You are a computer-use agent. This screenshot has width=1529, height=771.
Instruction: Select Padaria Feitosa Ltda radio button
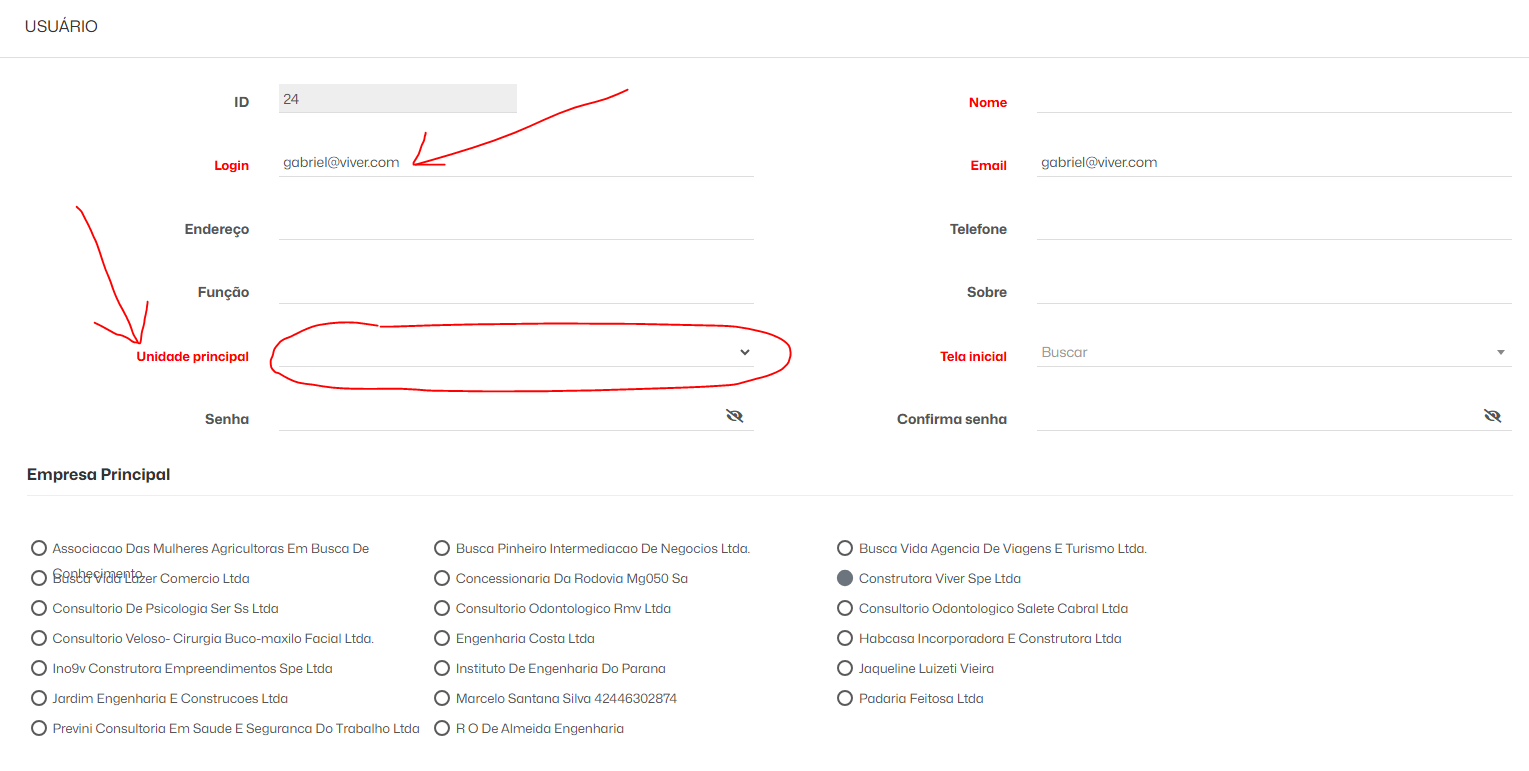point(845,698)
